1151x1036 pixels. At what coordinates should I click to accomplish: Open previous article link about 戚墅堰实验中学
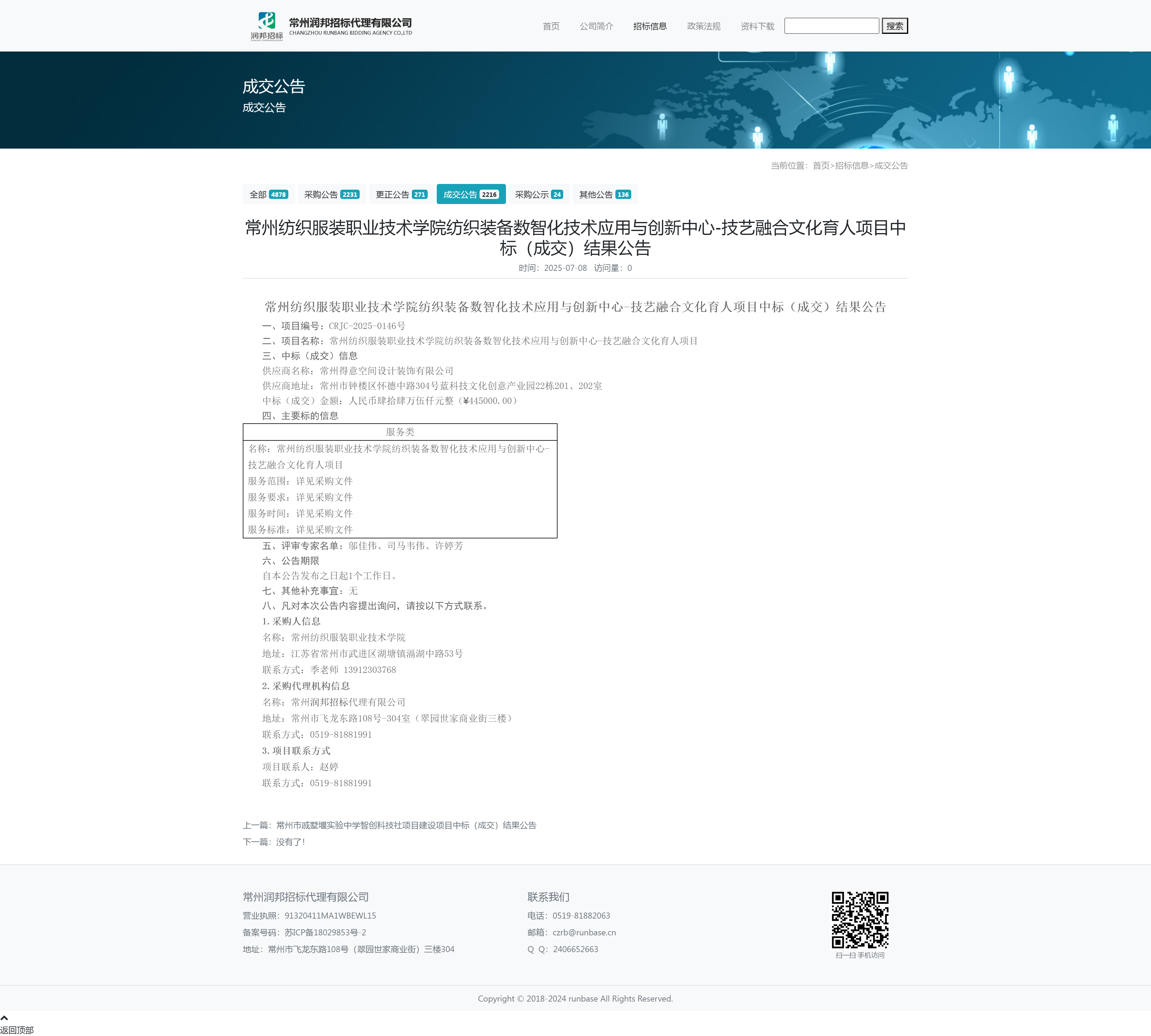[x=406, y=825]
